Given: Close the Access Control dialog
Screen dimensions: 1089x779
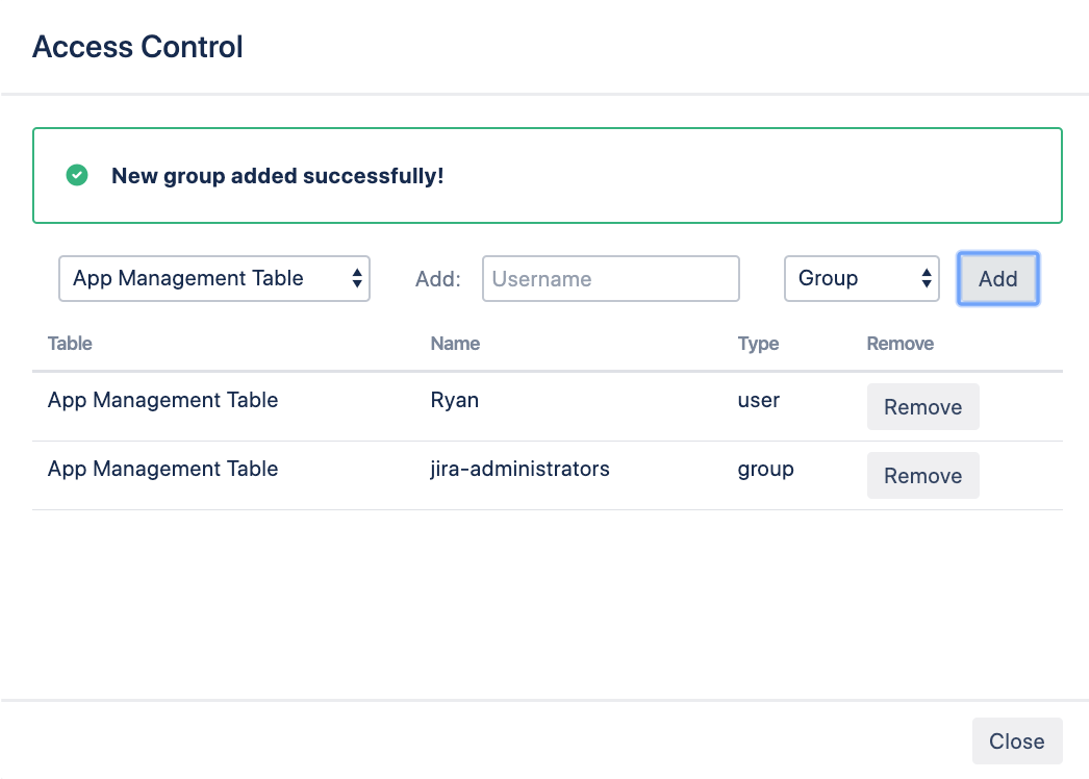Looking at the screenshot, I should tap(1016, 741).
